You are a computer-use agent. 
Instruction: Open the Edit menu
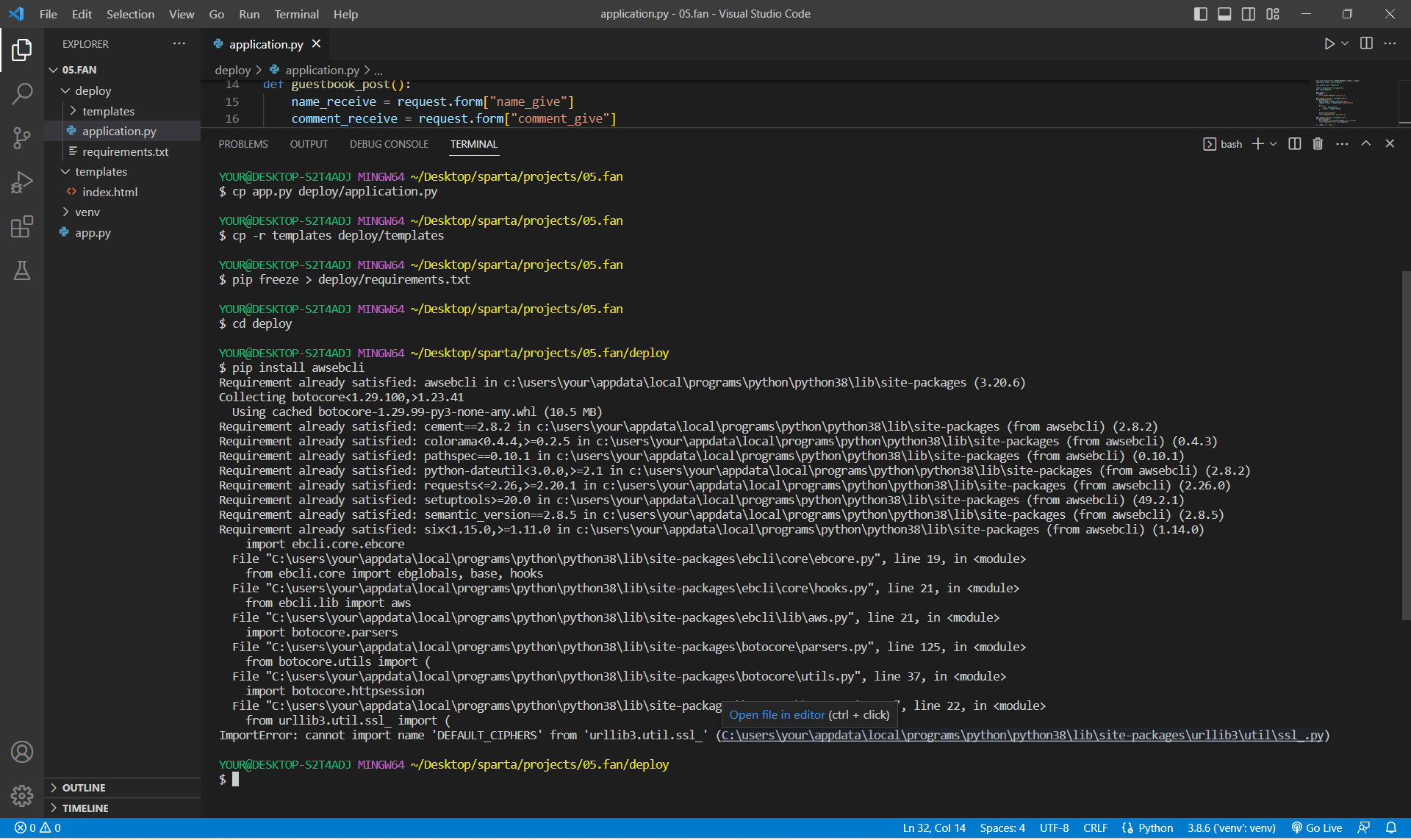tap(82, 14)
